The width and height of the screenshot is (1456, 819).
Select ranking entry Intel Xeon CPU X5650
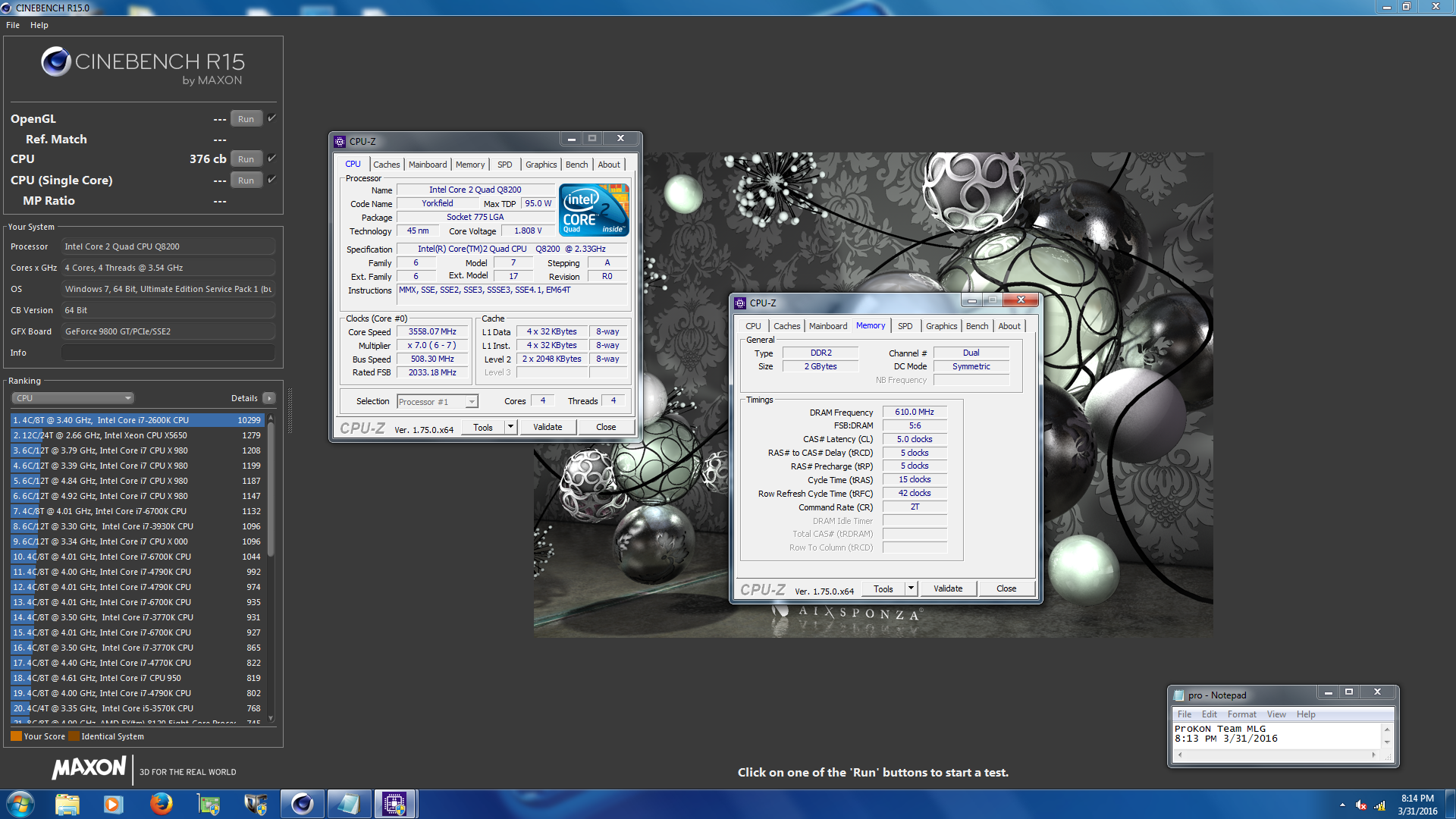(137, 435)
